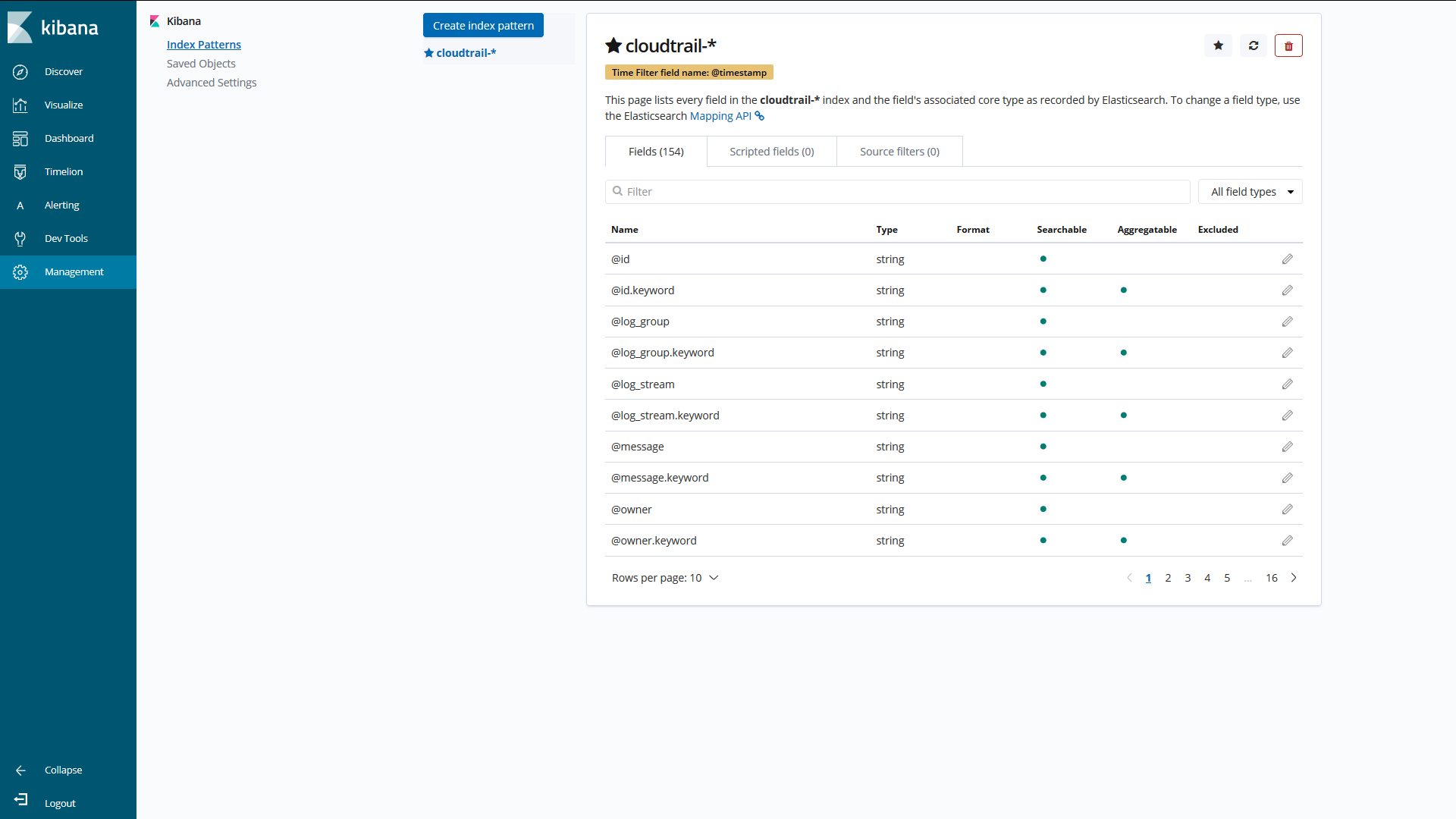Go to page 16 of fields
This screenshot has height=819, width=1456.
[1272, 577]
